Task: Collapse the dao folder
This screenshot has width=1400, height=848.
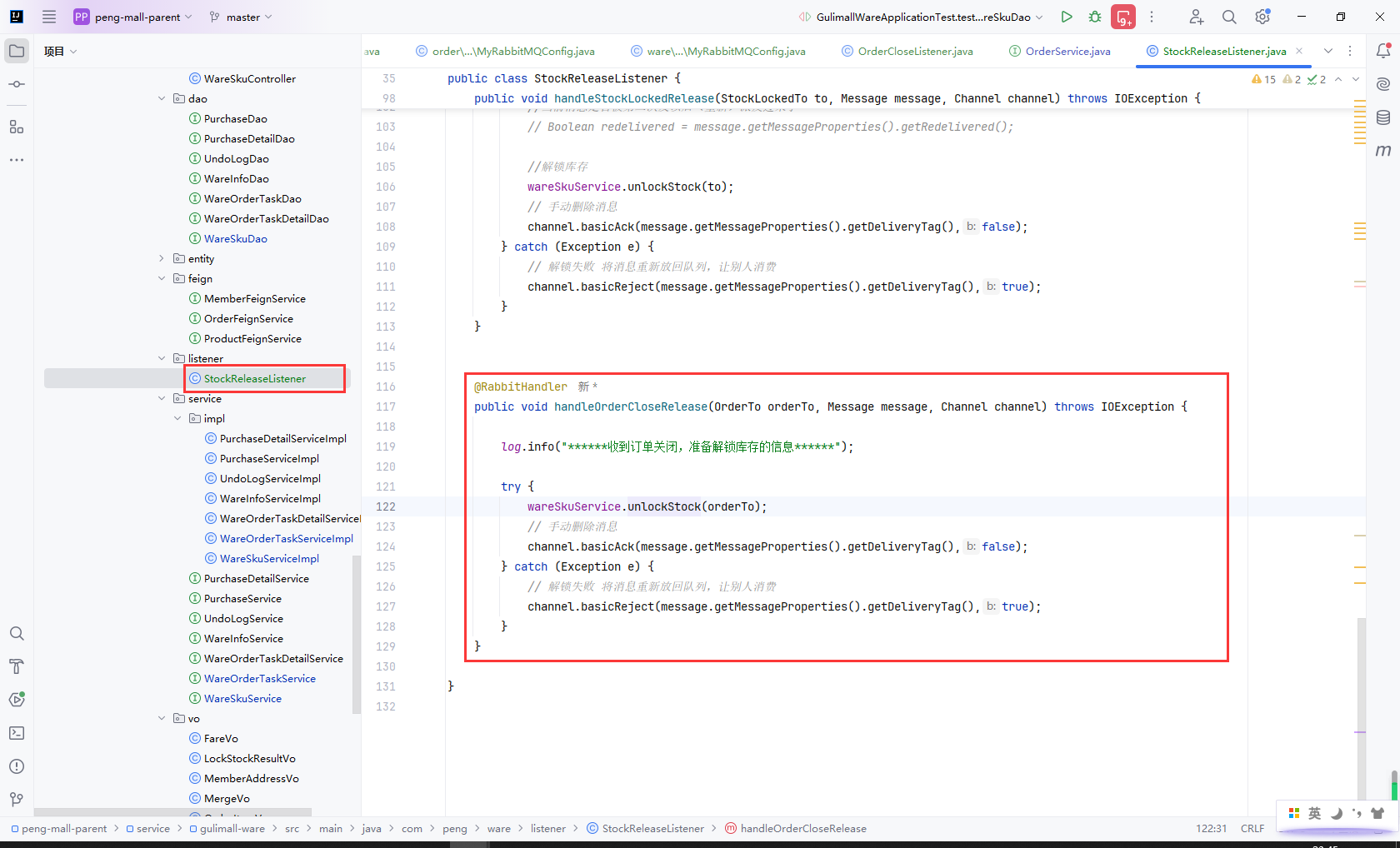Action: (x=162, y=98)
